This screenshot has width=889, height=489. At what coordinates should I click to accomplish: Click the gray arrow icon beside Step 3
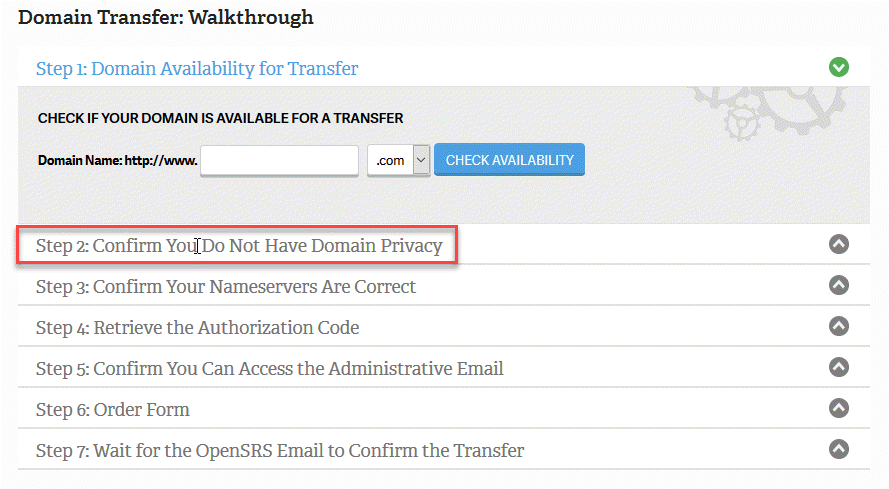pyautogui.click(x=839, y=285)
